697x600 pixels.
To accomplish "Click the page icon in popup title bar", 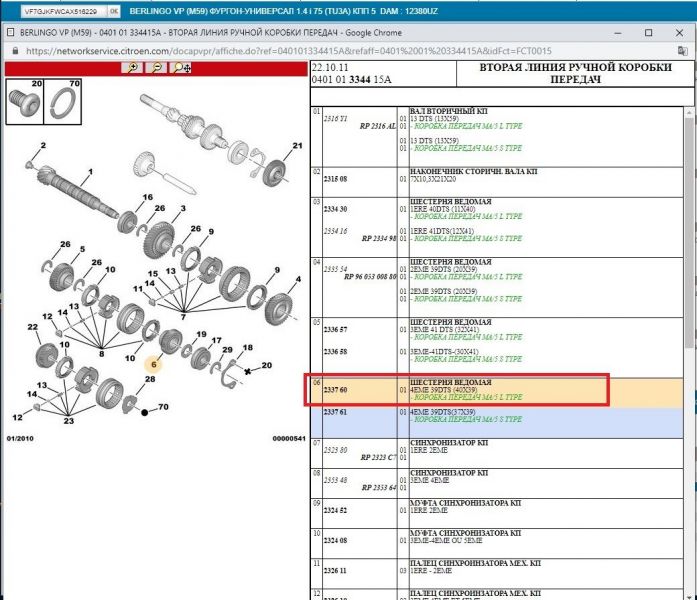I will tap(11, 32).
